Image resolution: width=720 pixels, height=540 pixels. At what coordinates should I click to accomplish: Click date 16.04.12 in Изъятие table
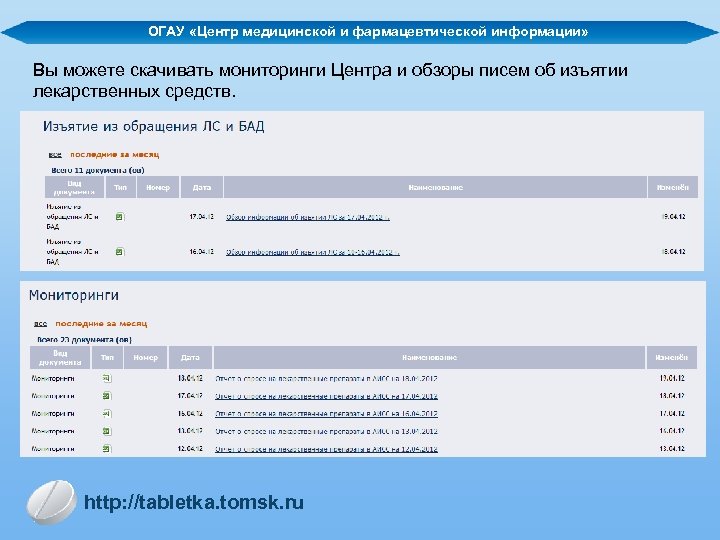202,251
